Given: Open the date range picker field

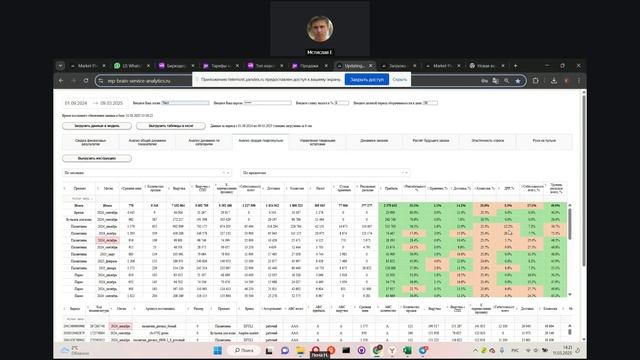Looking at the screenshot, I should click(x=94, y=103).
